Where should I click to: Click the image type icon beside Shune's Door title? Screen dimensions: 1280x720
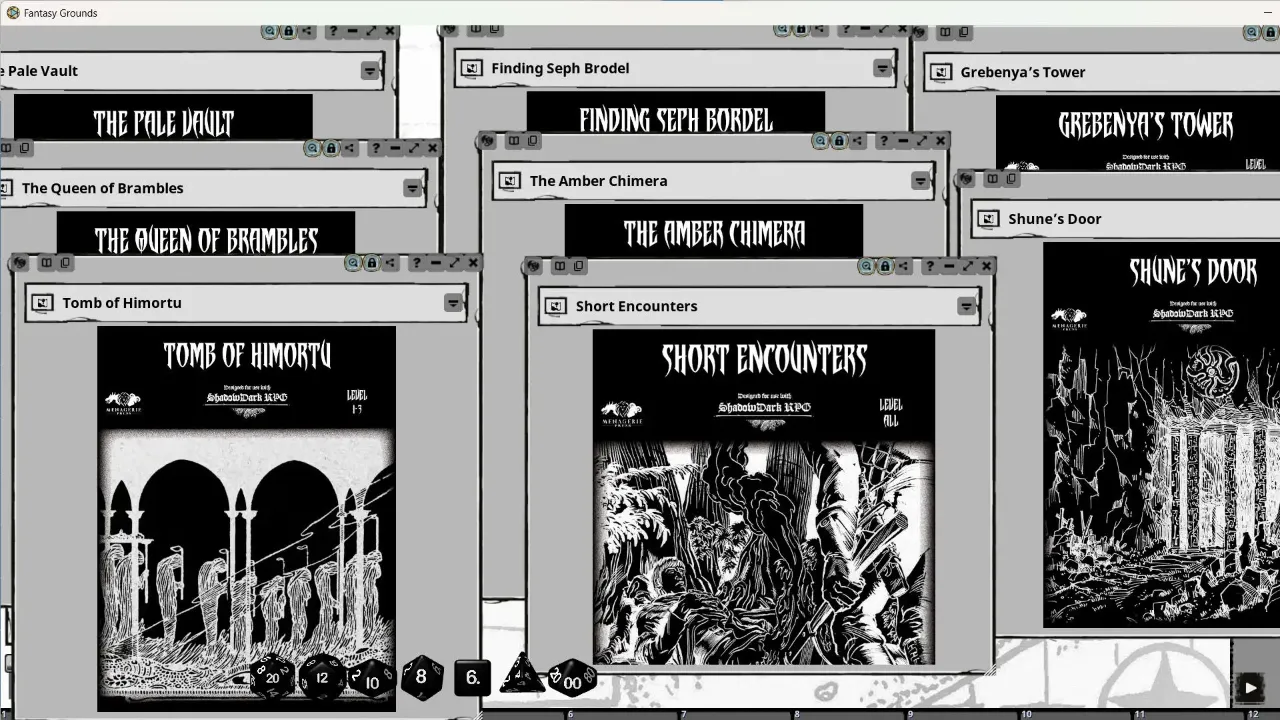click(988, 219)
